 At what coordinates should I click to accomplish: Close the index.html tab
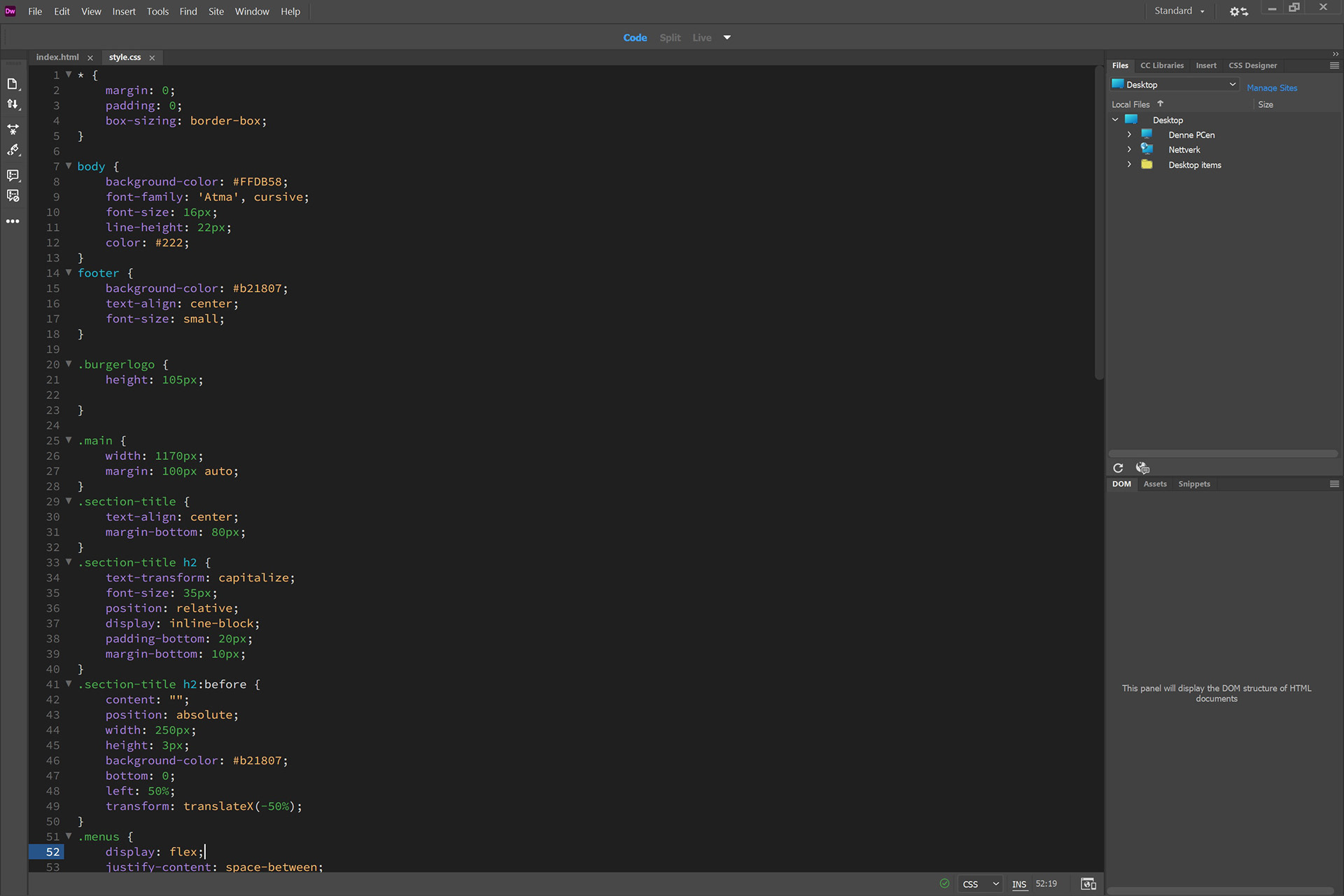click(x=90, y=58)
